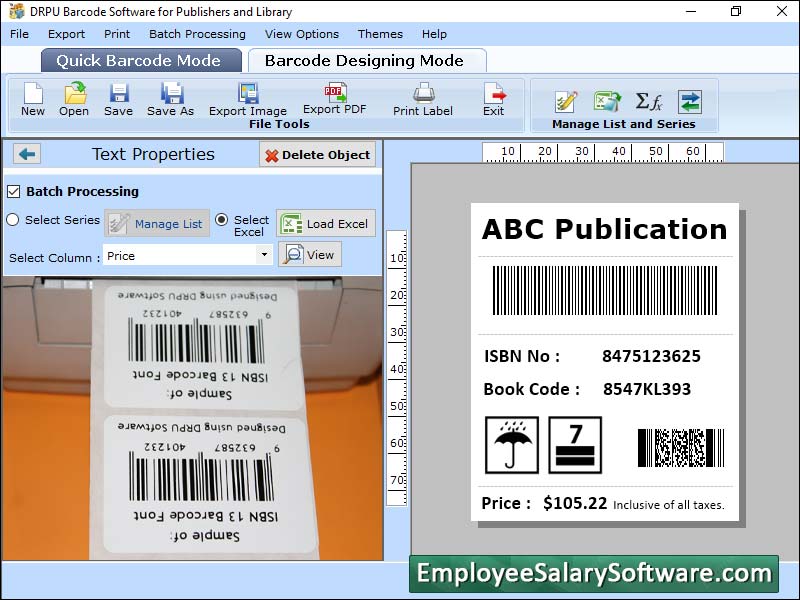Change selected column from Price
The height and width of the screenshot is (600, 800).
tap(185, 255)
